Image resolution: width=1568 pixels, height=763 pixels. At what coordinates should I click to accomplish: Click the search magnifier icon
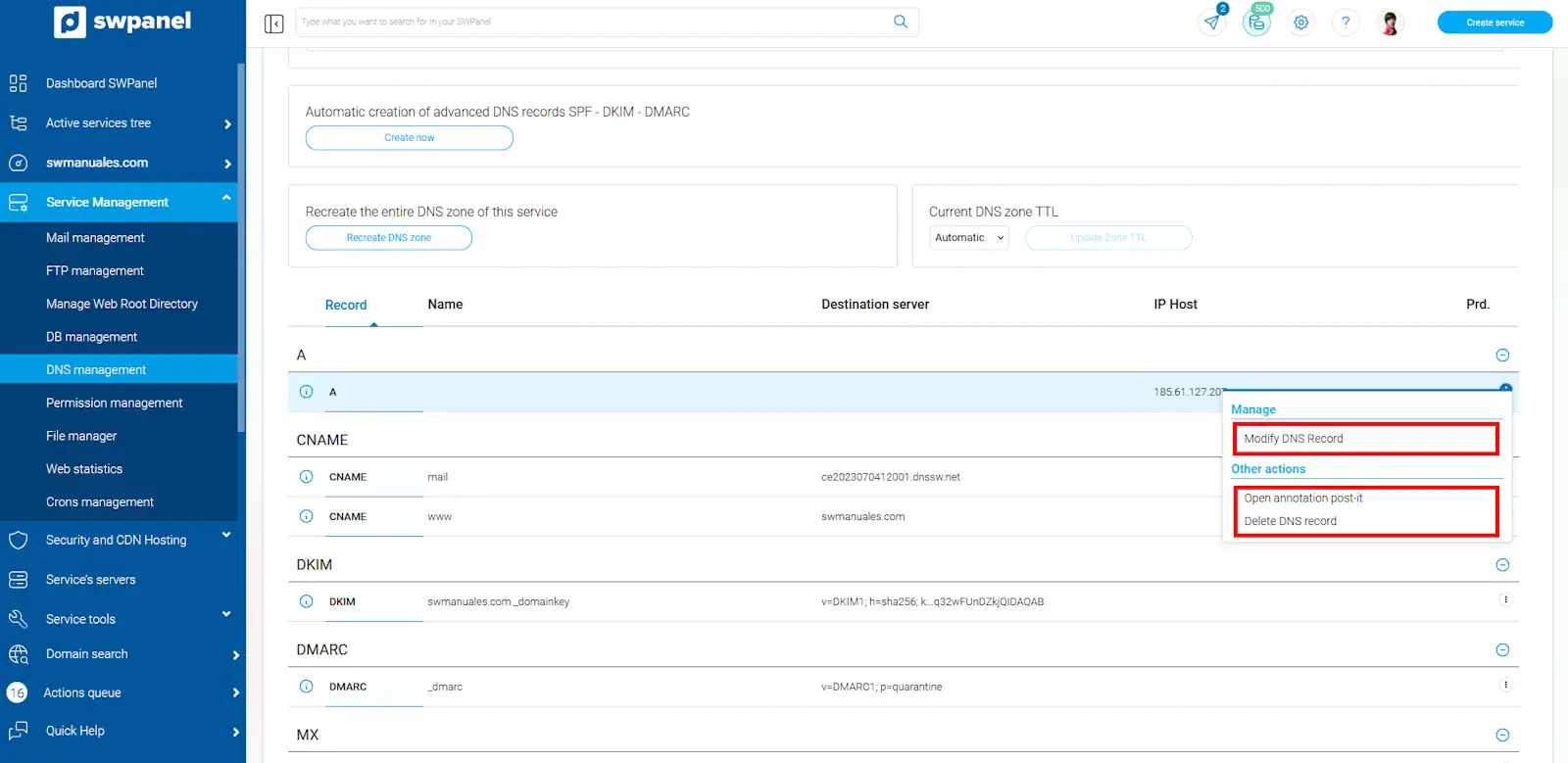(x=900, y=22)
